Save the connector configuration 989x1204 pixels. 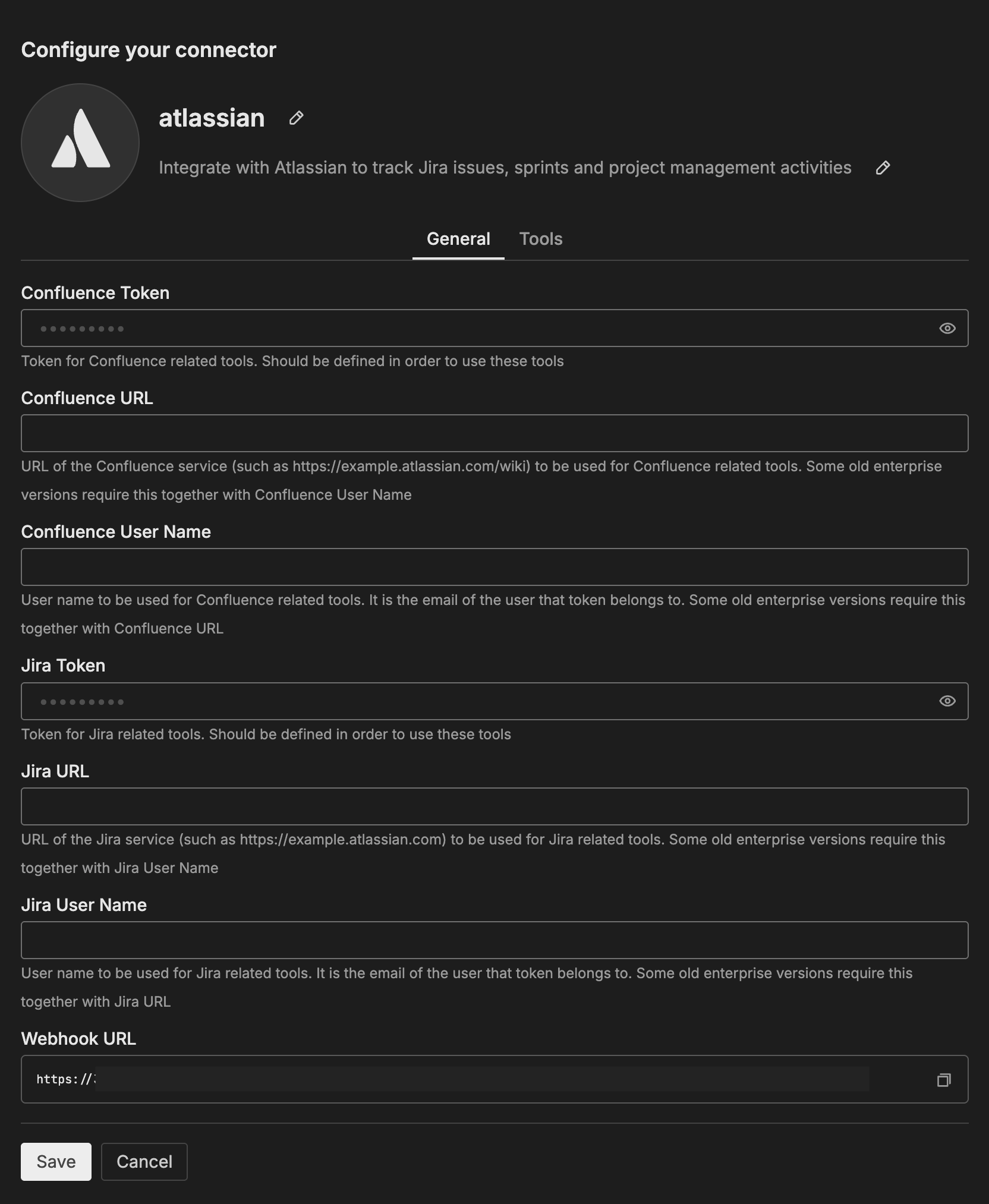pos(56,1161)
